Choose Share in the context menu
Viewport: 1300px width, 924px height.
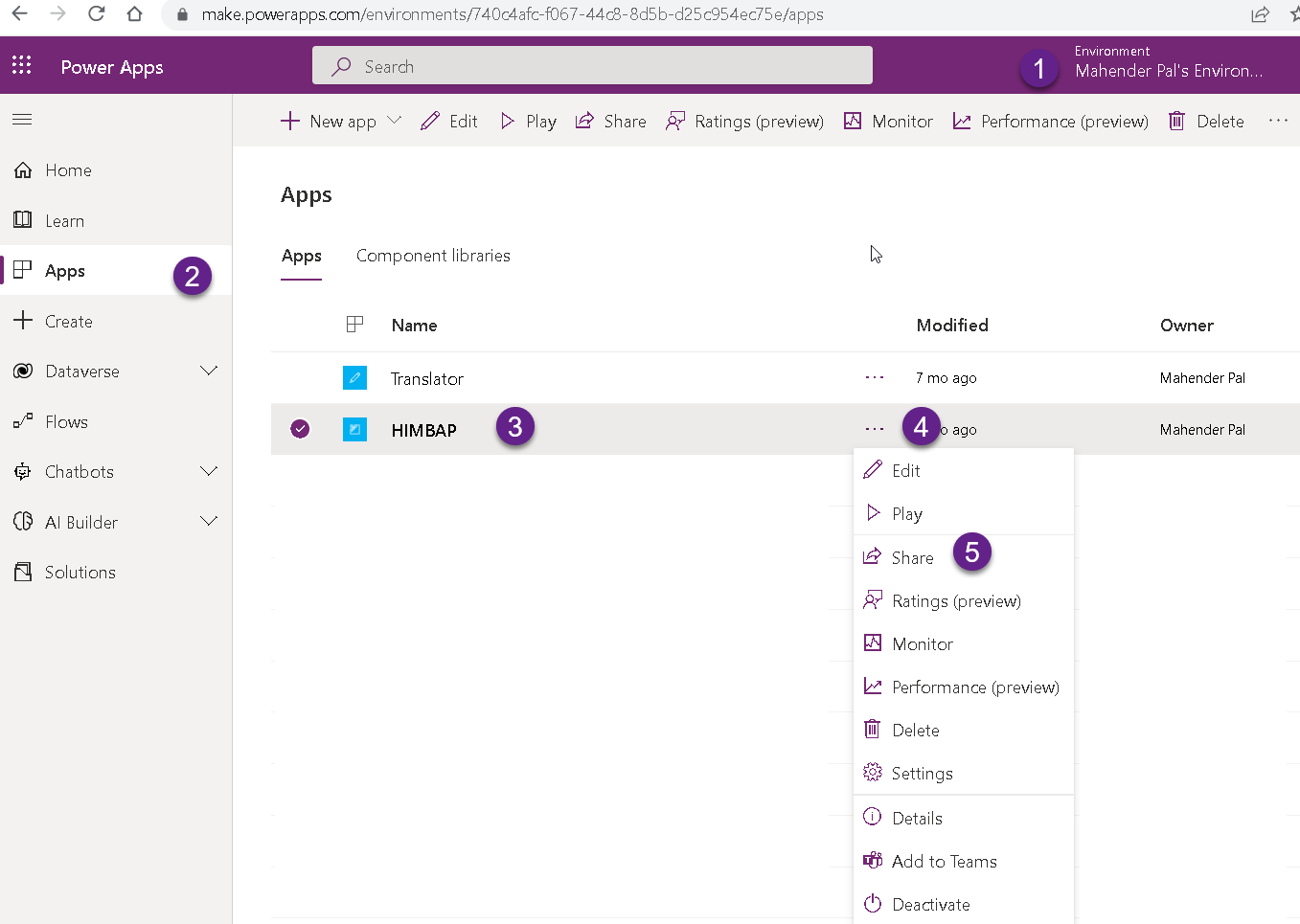(x=912, y=557)
